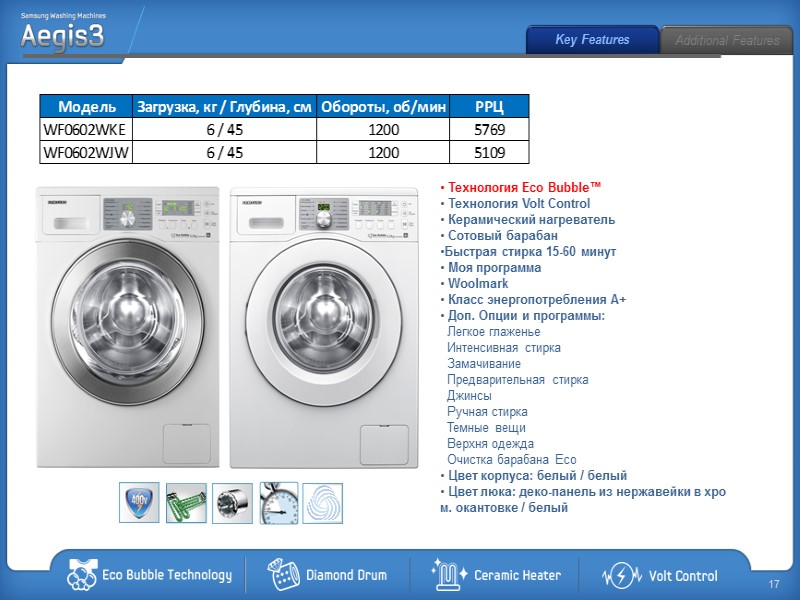Click the Обороты, об/мин column header

383,107
